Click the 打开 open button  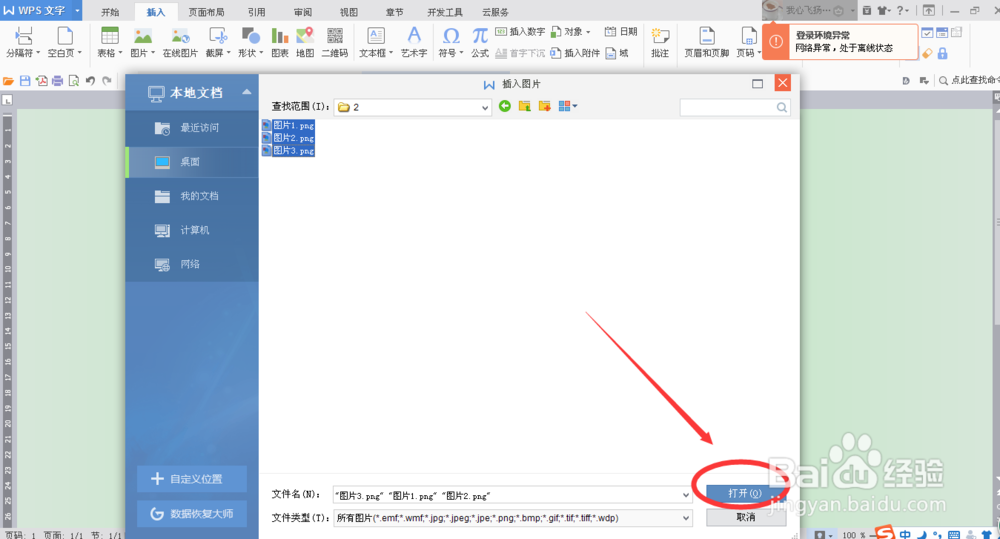746,494
